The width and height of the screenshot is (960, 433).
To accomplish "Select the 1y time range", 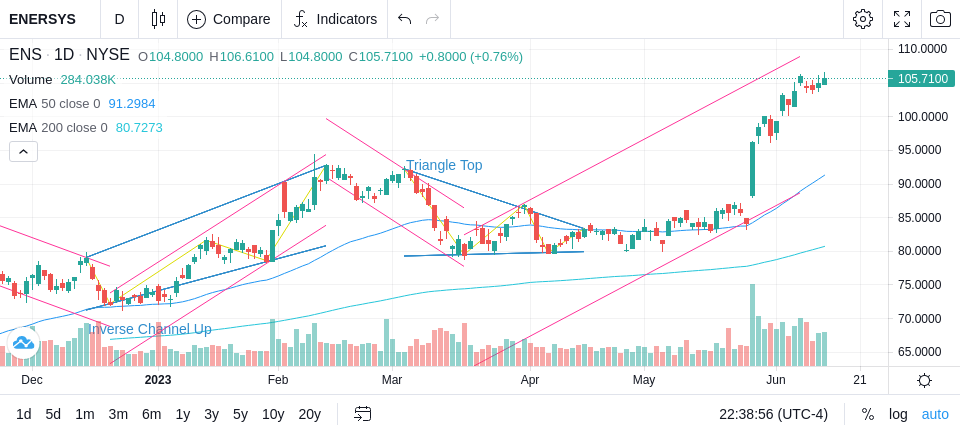I will tap(182, 415).
